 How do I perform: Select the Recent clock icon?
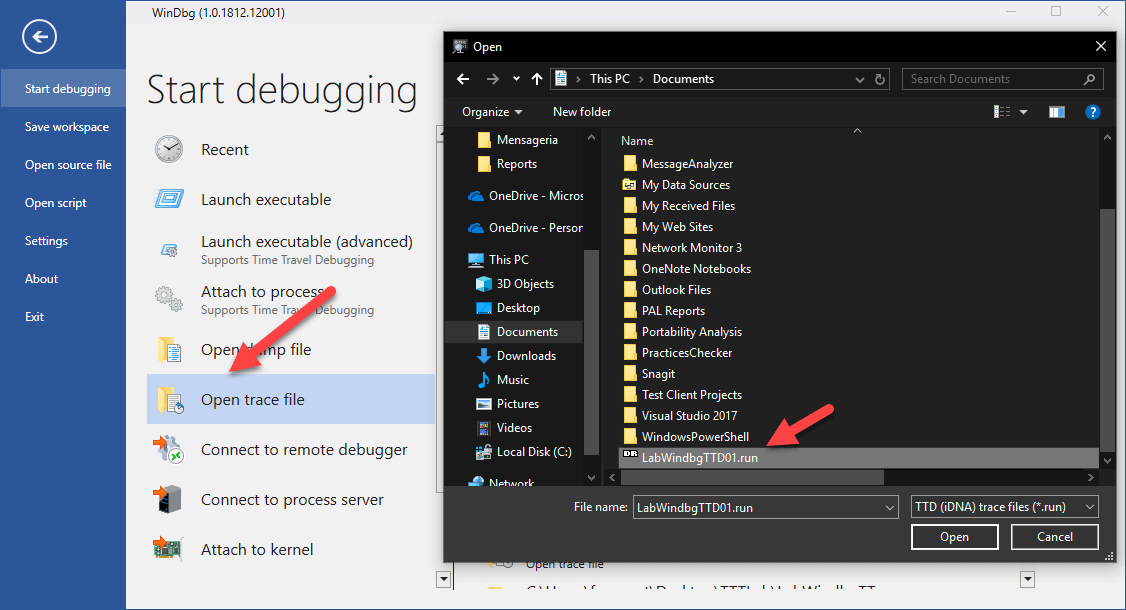(x=169, y=149)
